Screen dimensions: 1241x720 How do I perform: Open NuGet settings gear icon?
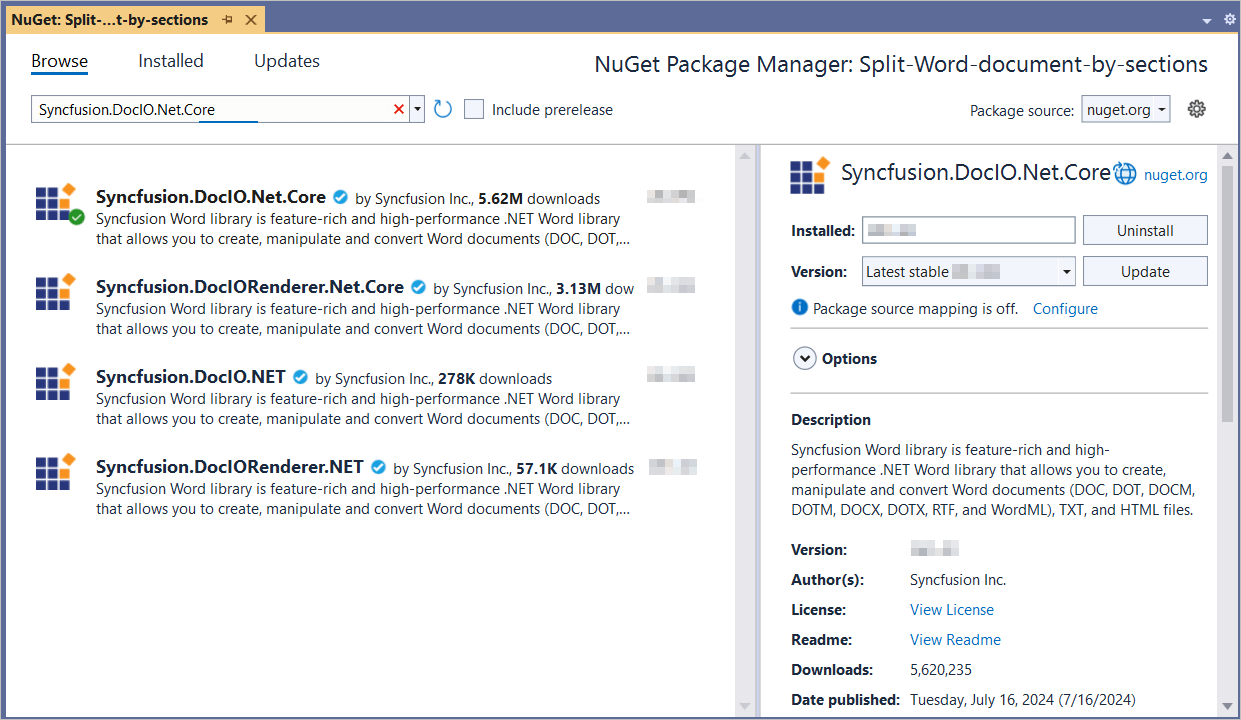pyautogui.click(x=1196, y=109)
